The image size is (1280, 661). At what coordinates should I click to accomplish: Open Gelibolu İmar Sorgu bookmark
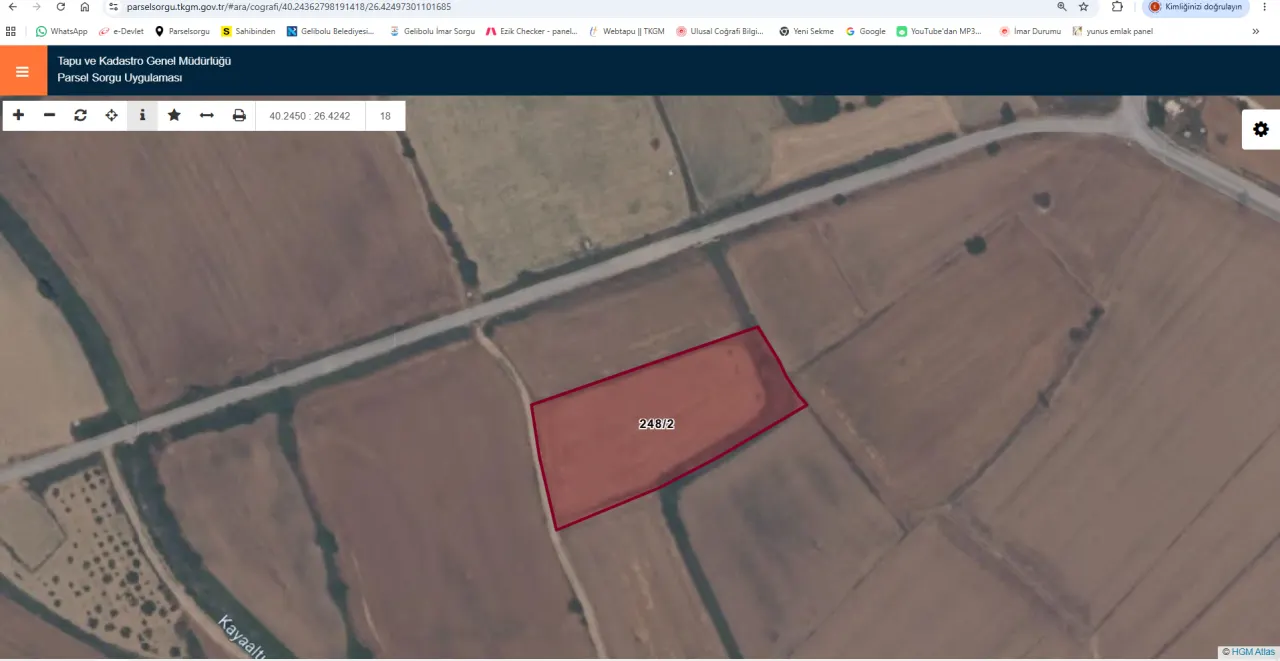(x=432, y=31)
